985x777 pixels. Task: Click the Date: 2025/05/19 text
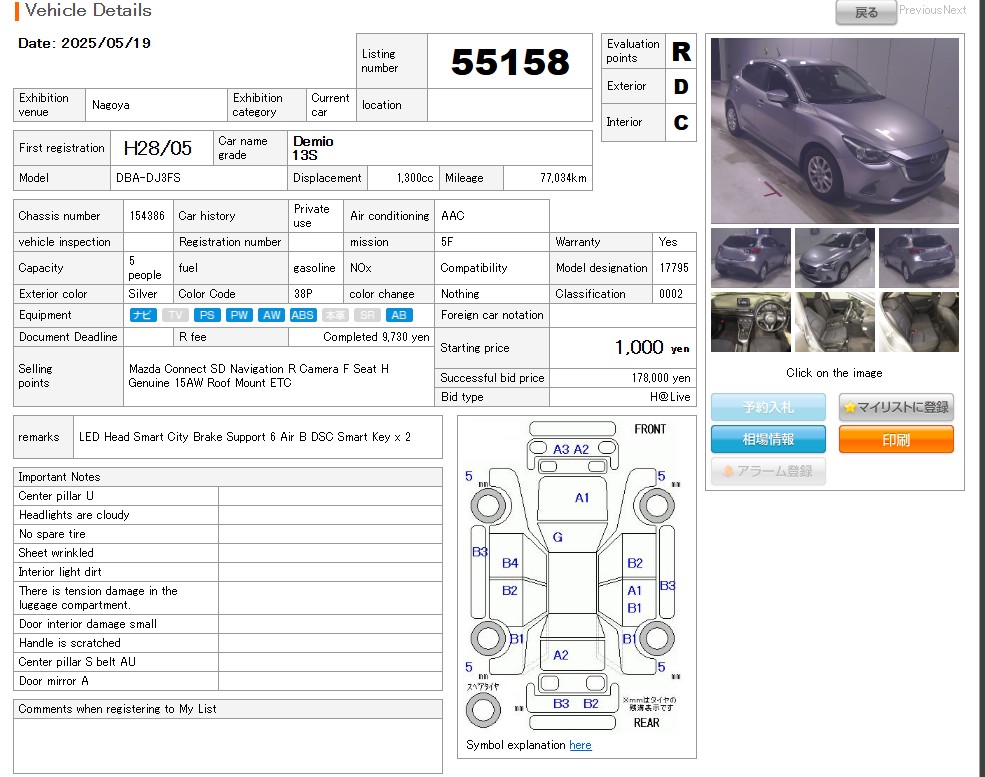(x=84, y=43)
